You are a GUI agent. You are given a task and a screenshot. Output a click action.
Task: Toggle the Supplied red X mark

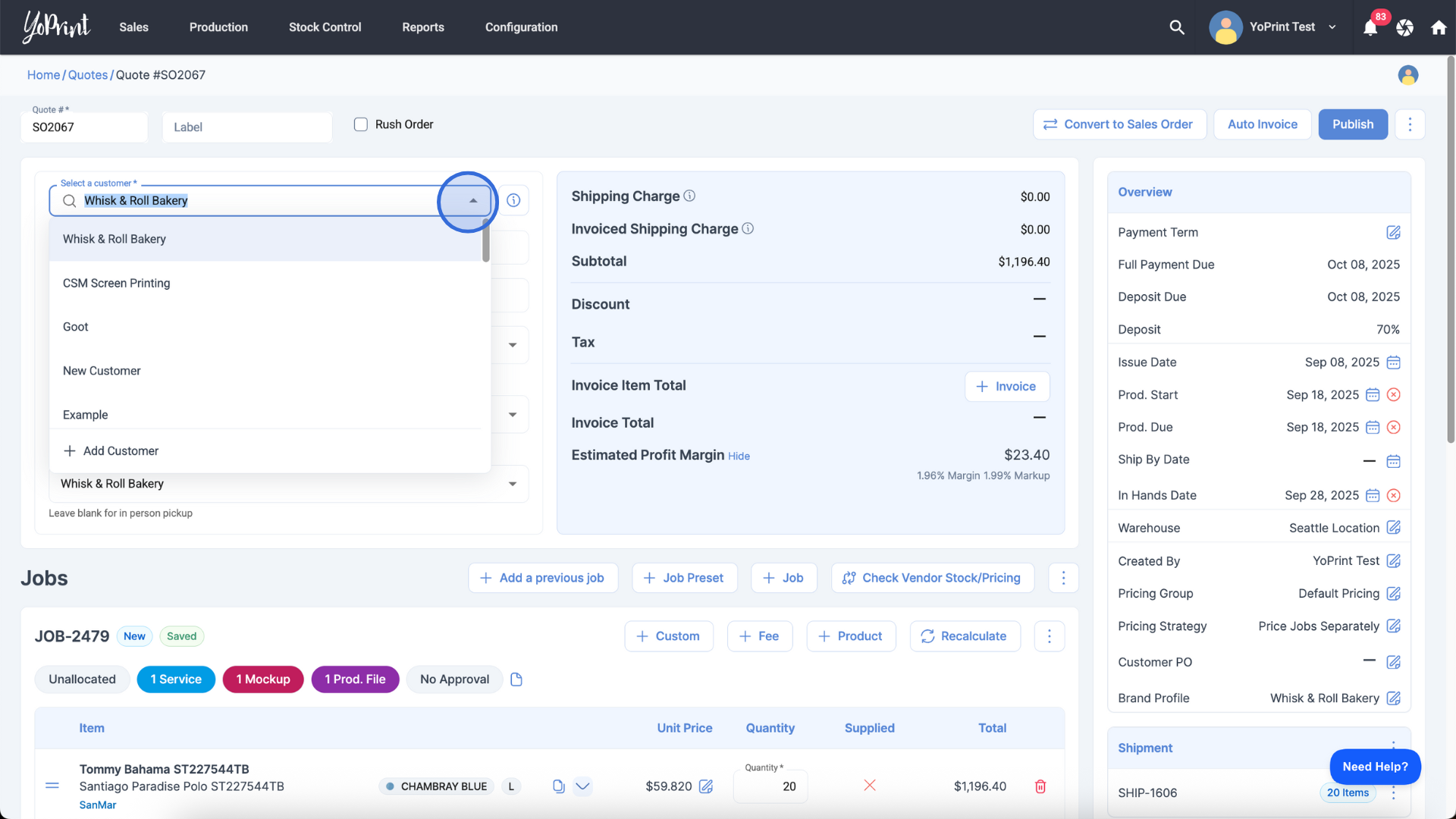(x=870, y=786)
